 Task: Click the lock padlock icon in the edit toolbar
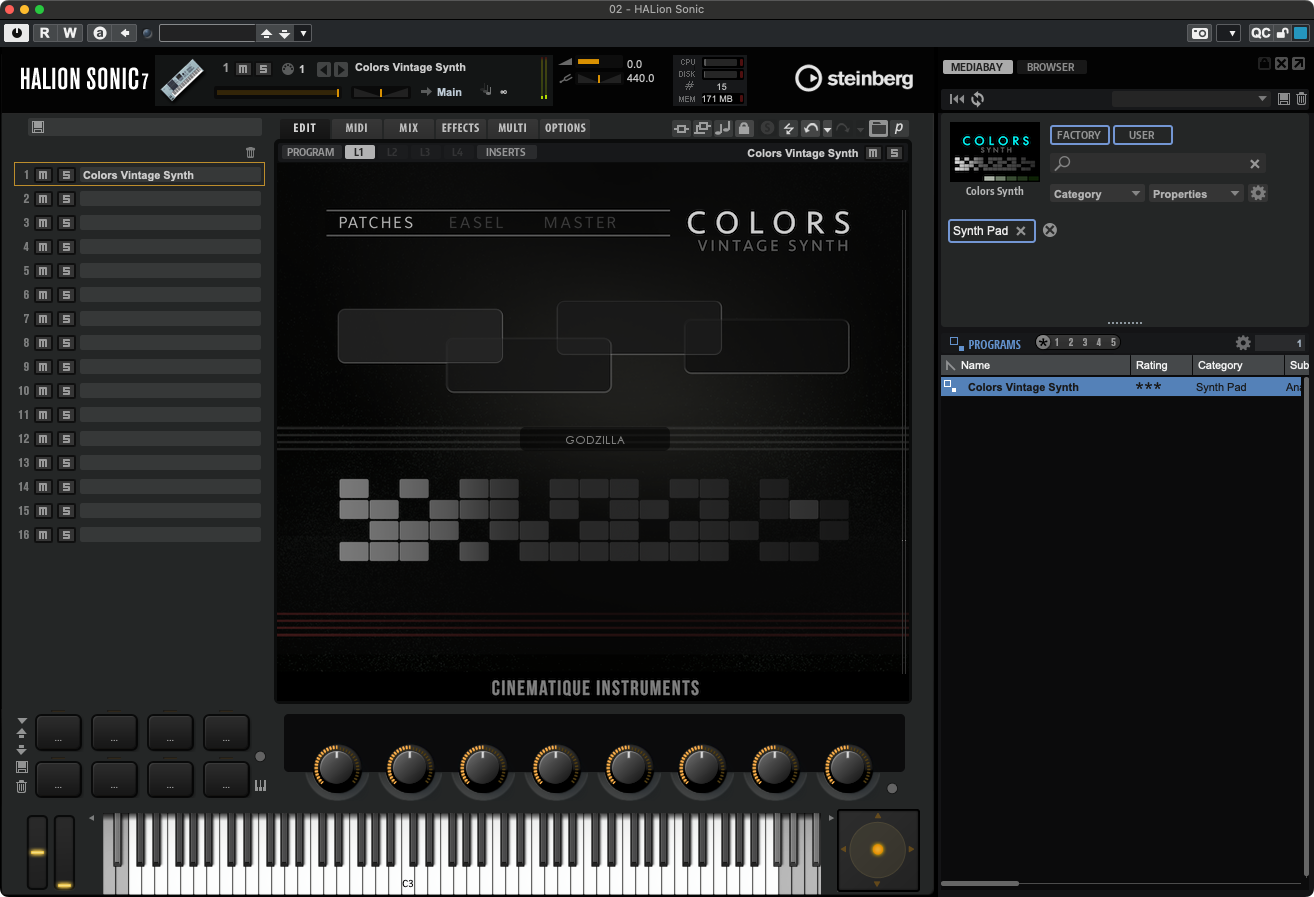743,128
